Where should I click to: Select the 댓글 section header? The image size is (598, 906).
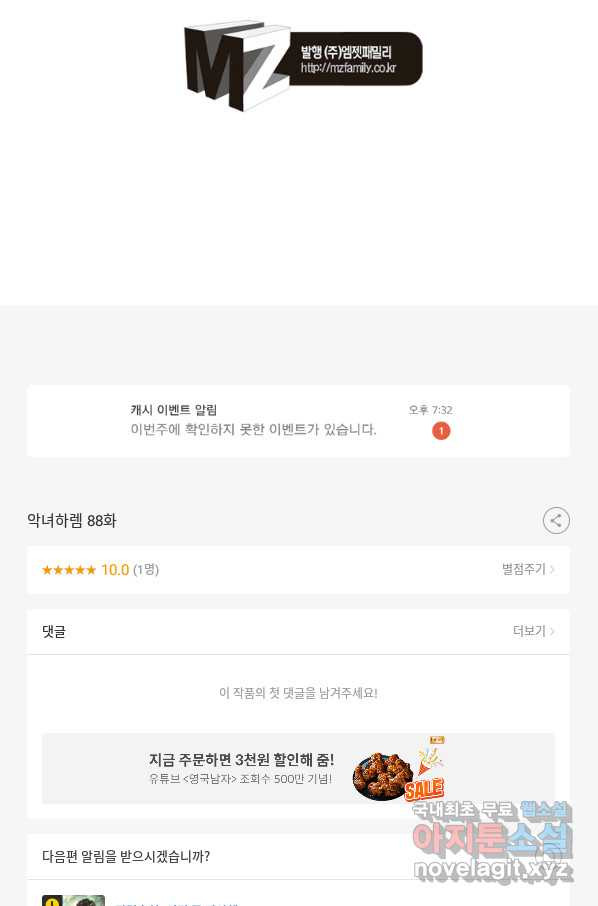(x=54, y=632)
